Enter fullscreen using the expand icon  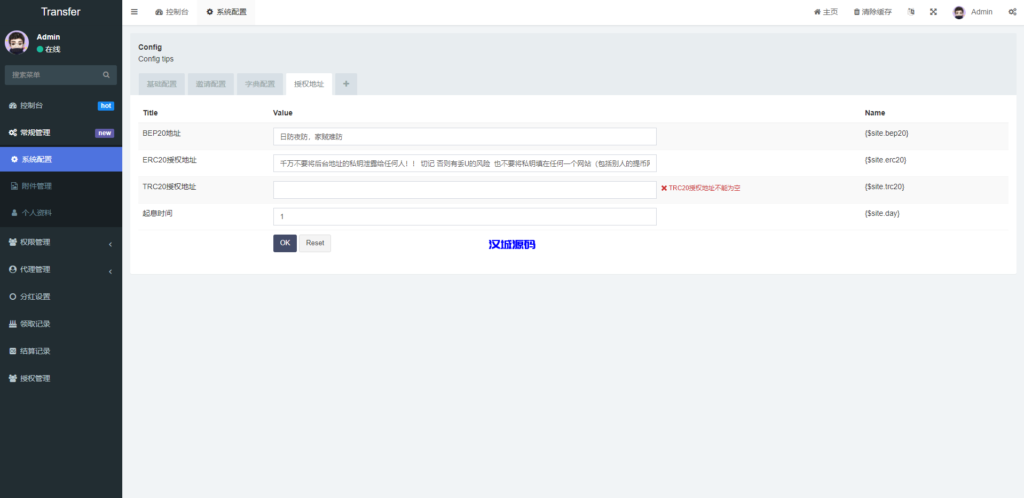tap(933, 12)
